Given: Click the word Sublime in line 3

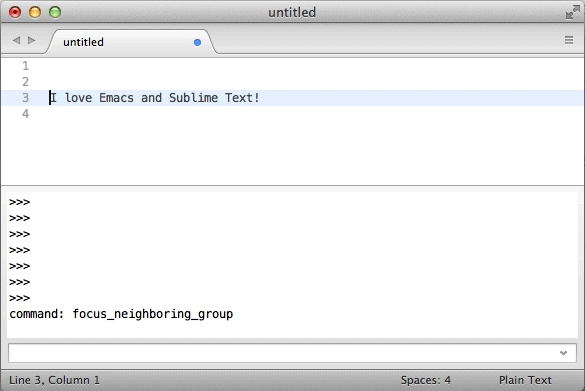Looking at the screenshot, I should (193, 98).
